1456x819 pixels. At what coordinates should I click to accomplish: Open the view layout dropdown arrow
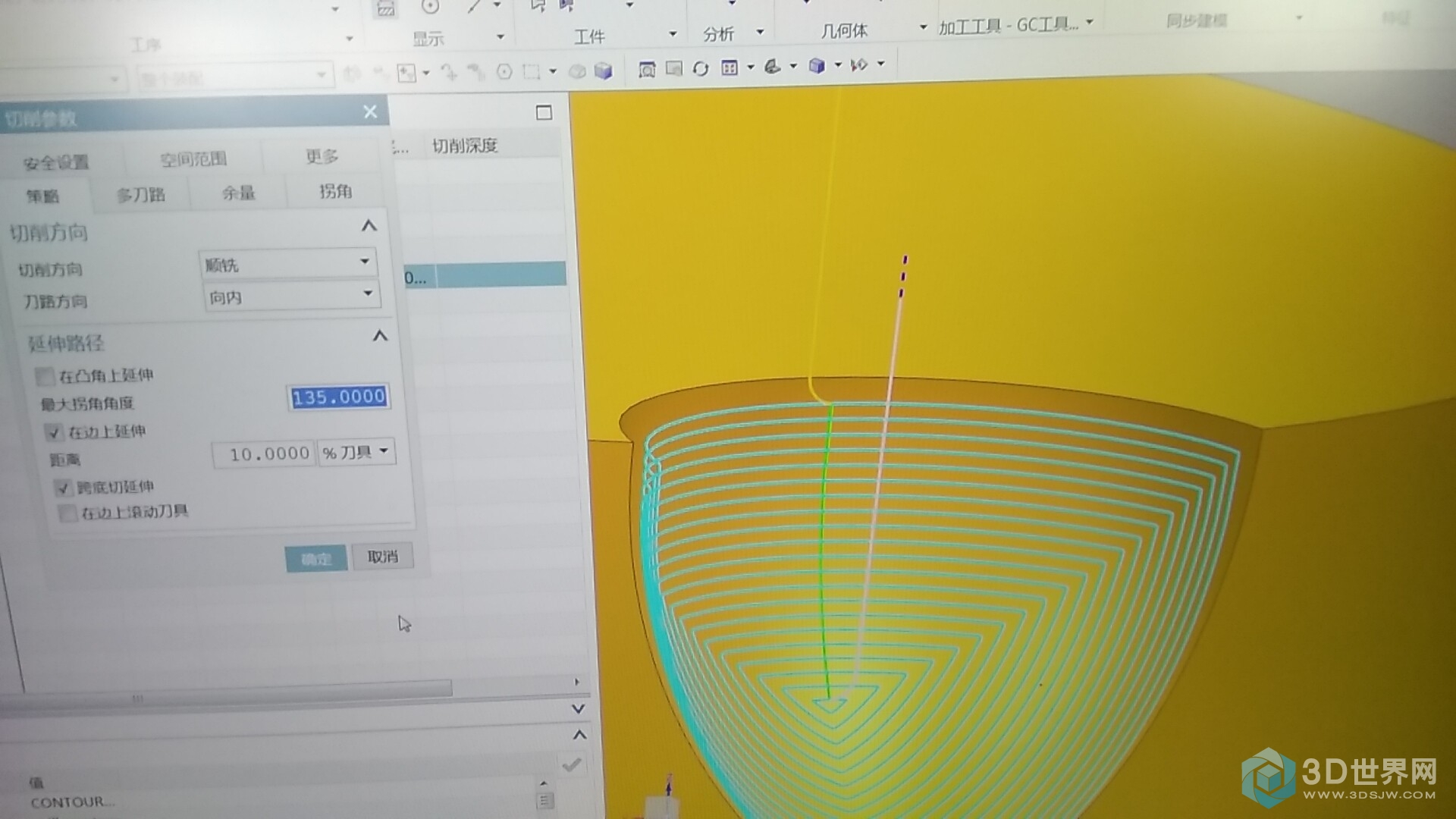pos(750,67)
